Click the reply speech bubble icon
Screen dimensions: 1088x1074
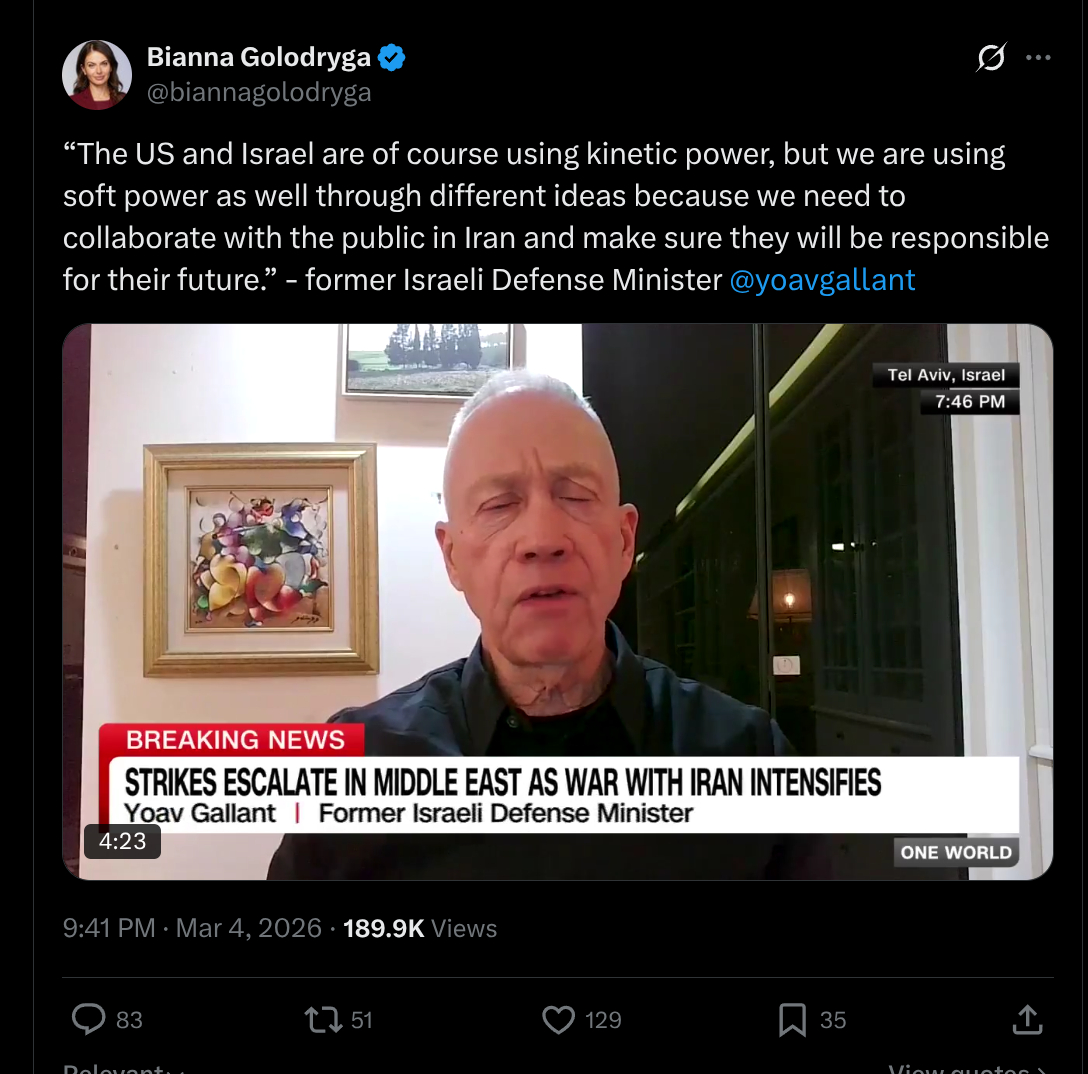[89, 1019]
